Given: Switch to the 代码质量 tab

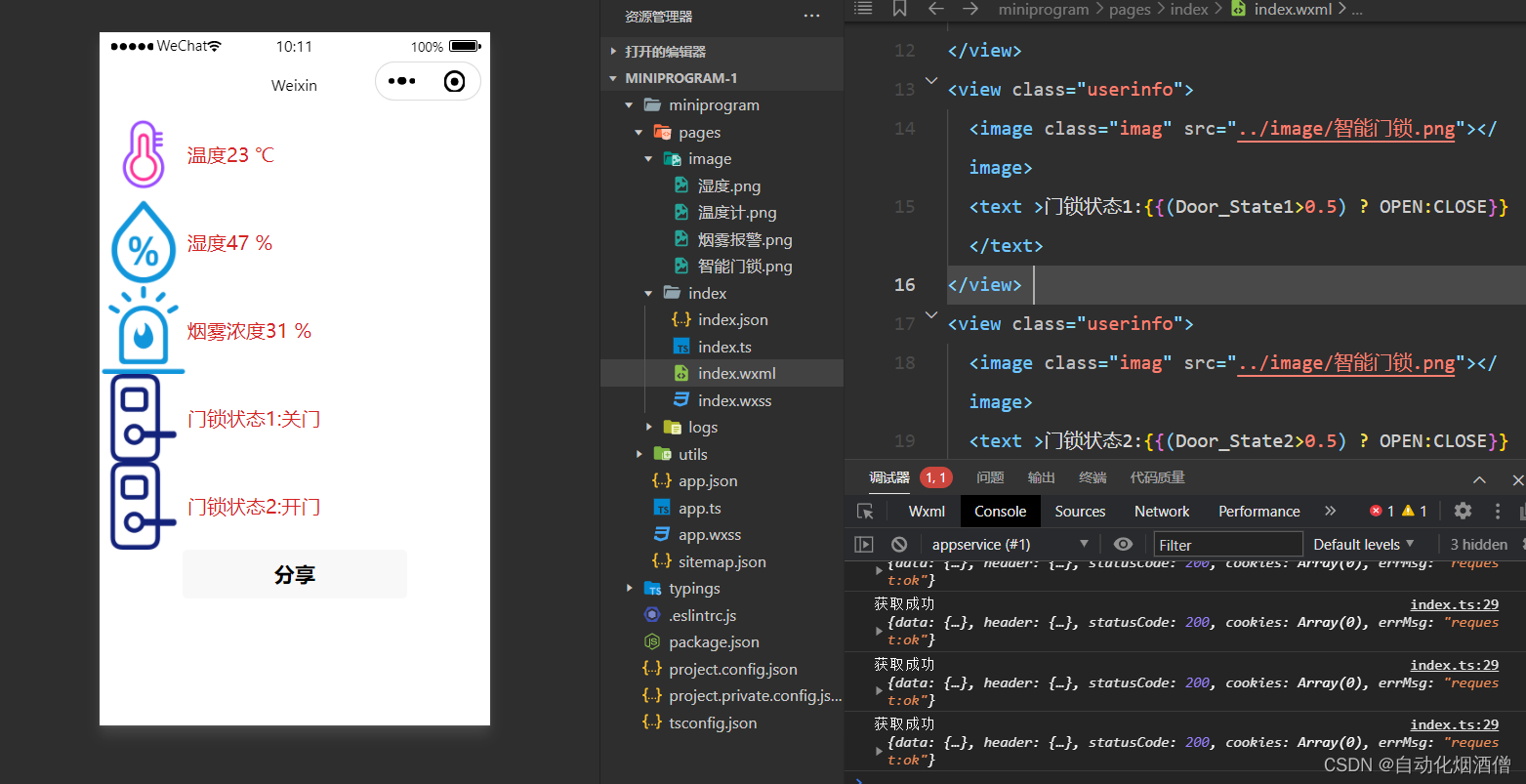Looking at the screenshot, I should click(1157, 477).
